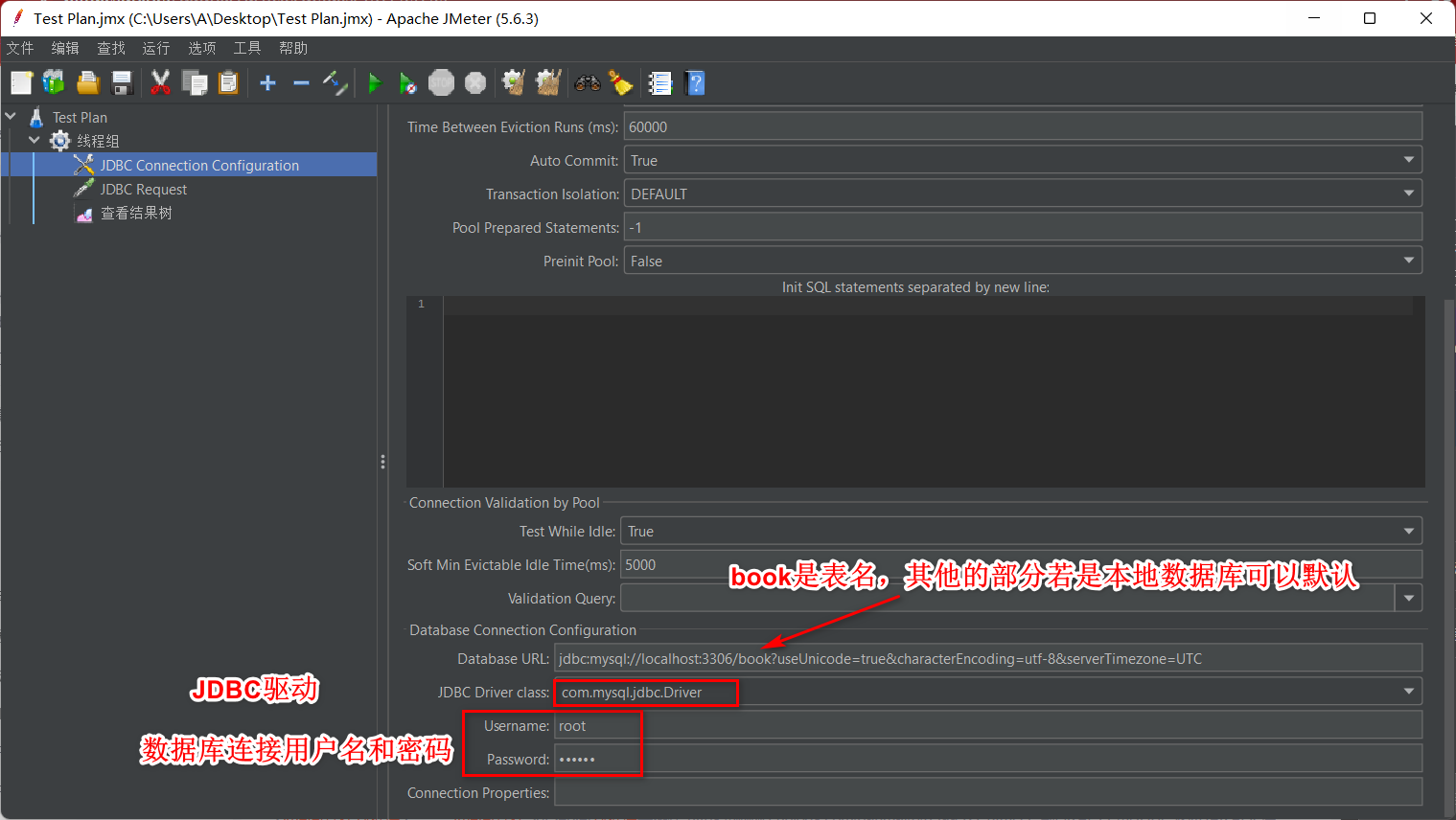The image size is (1456, 820).
Task: Open help with question mark icon
Action: [x=696, y=83]
